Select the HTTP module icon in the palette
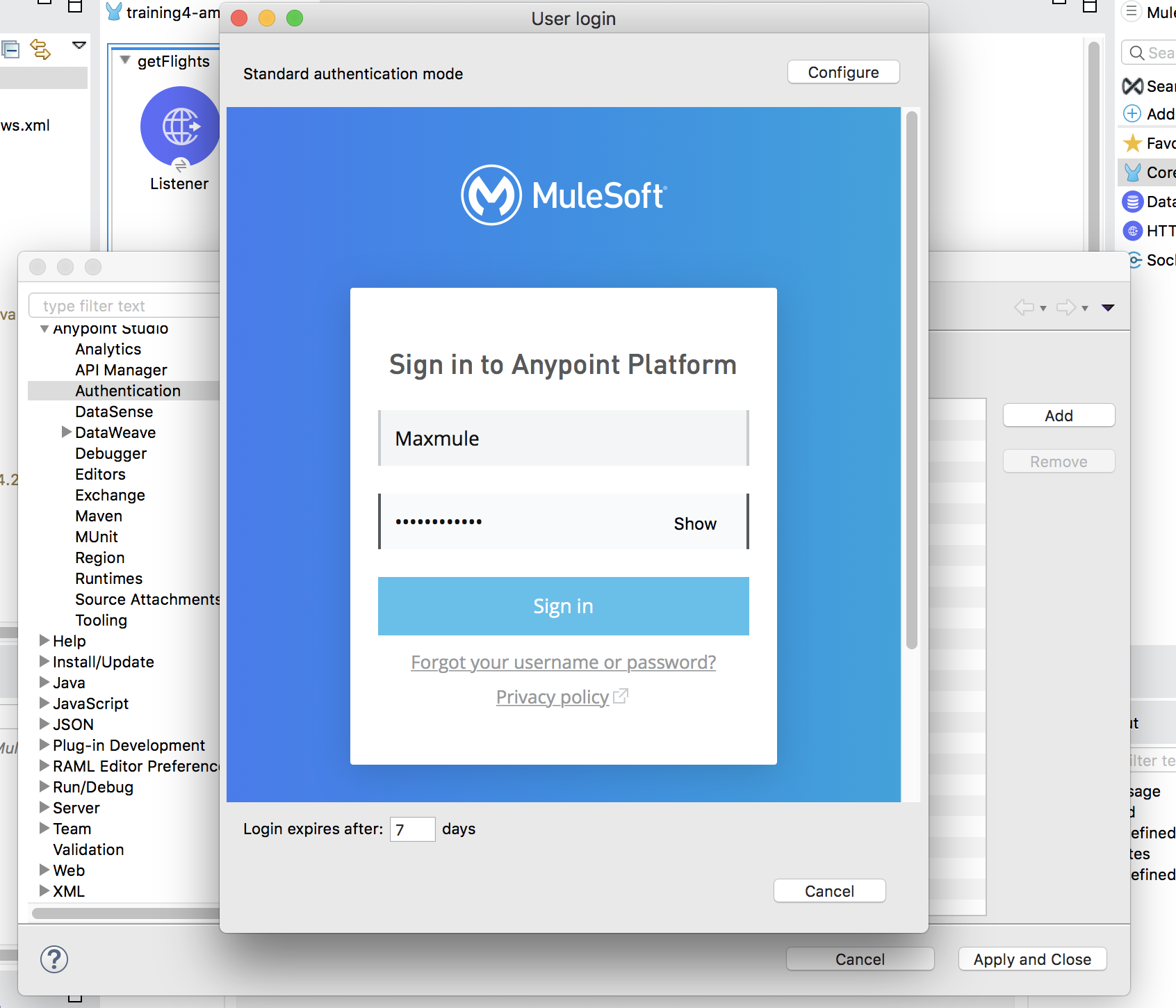The width and height of the screenshot is (1176, 1008). pyautogui.click(x=1133, y=231)
